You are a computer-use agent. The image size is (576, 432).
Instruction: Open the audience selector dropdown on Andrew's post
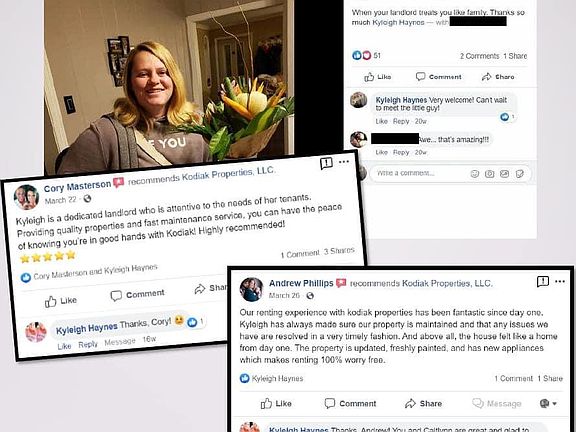[x=548, y=404]
